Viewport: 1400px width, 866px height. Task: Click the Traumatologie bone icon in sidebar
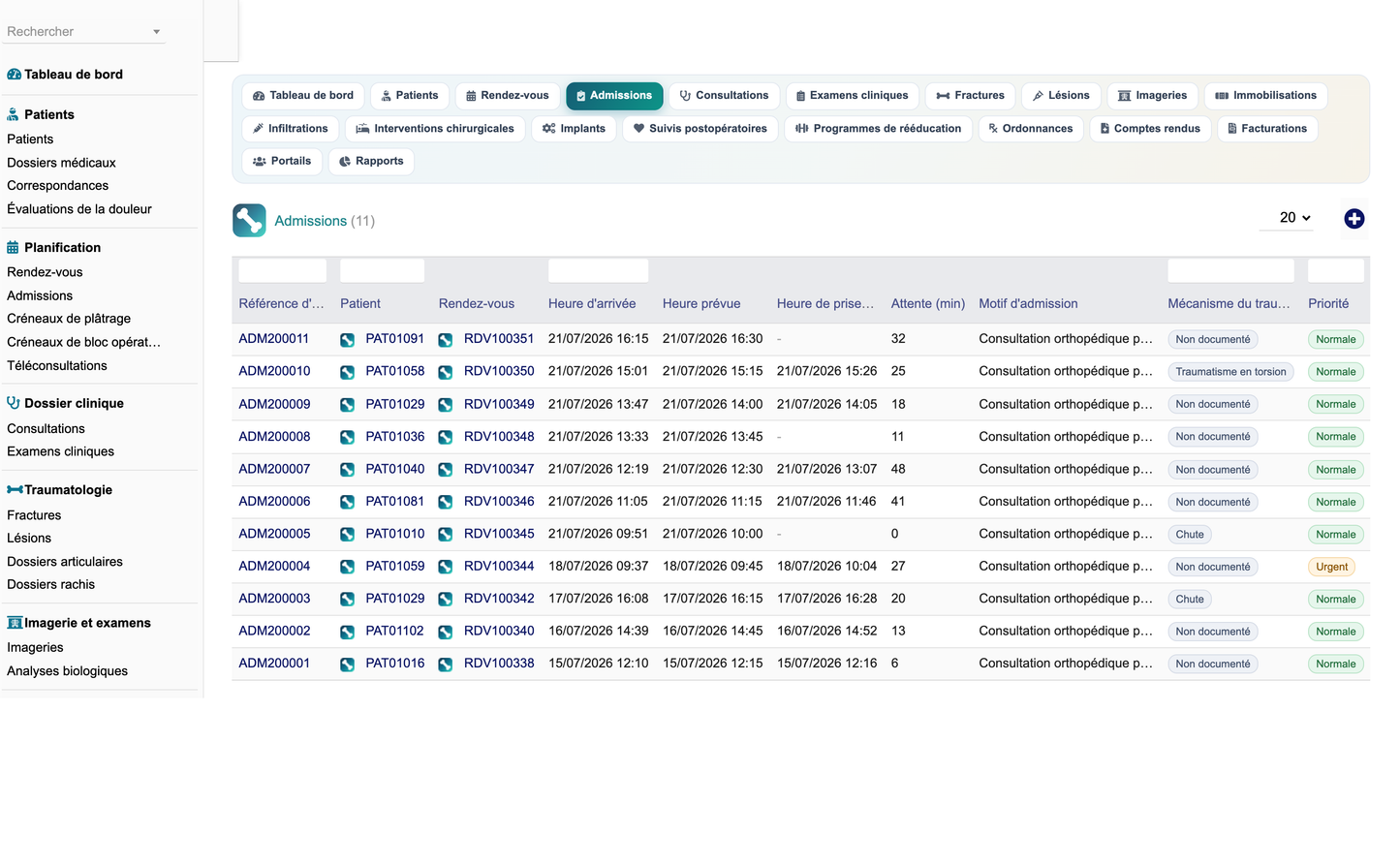point(15,490)
